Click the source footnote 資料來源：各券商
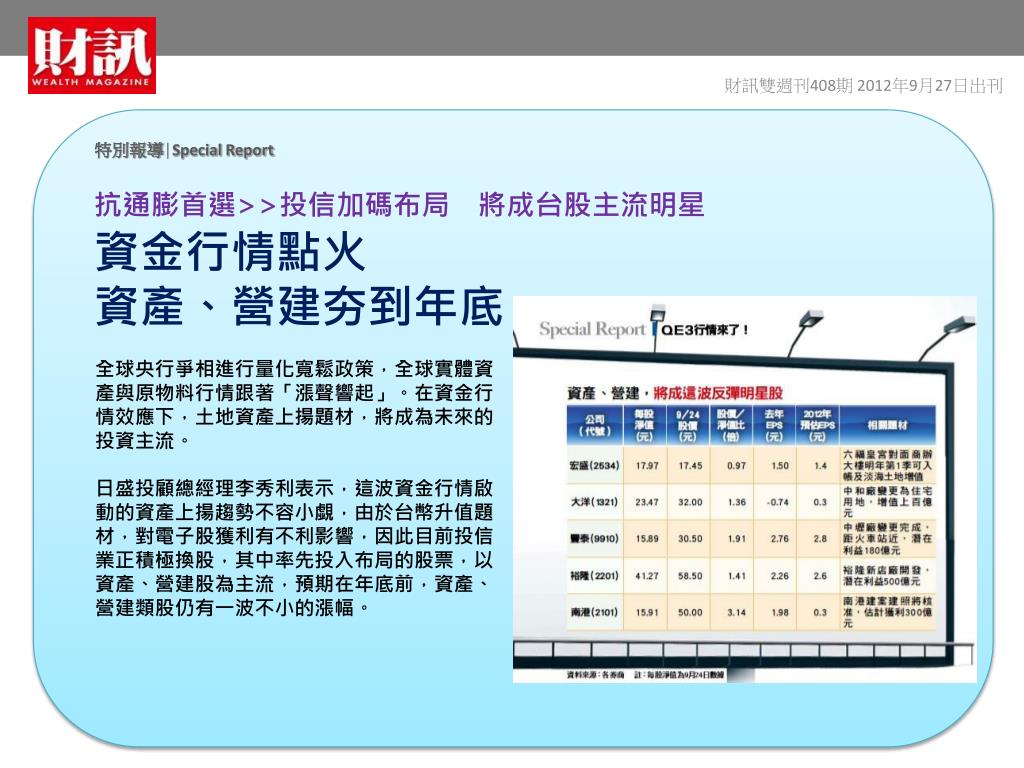The height and width of the screenshot is (768, 1024). 595,675
